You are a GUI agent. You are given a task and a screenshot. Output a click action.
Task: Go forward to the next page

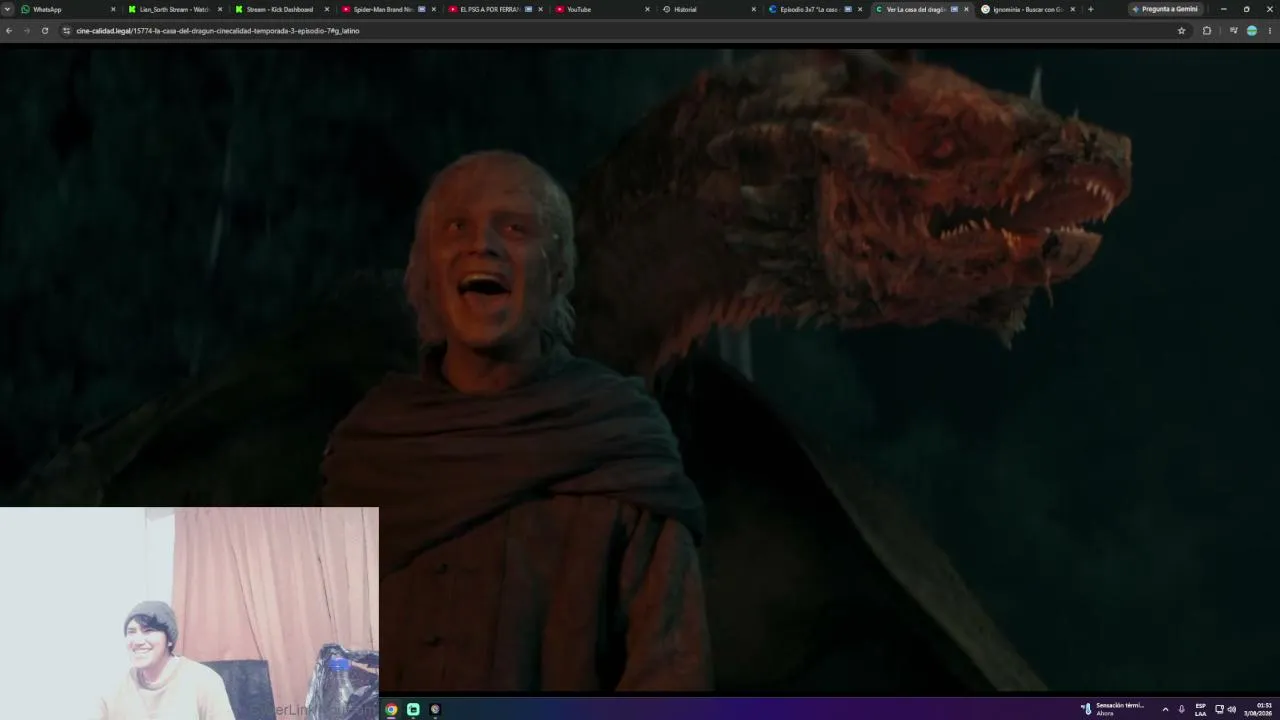pyautogui.click(x=27, y=31)
